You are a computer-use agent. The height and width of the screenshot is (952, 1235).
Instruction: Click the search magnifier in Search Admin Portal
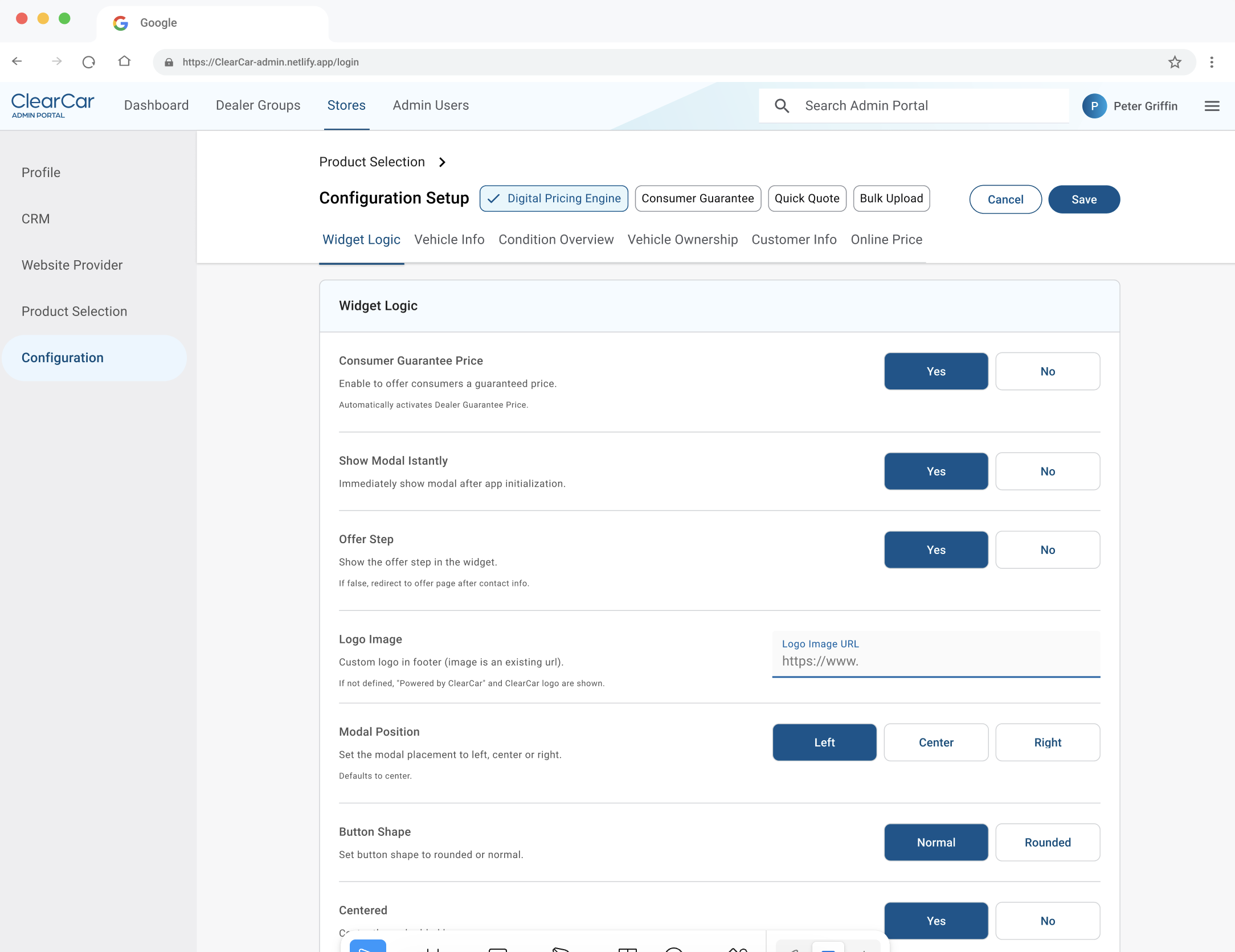coord(782,106)
